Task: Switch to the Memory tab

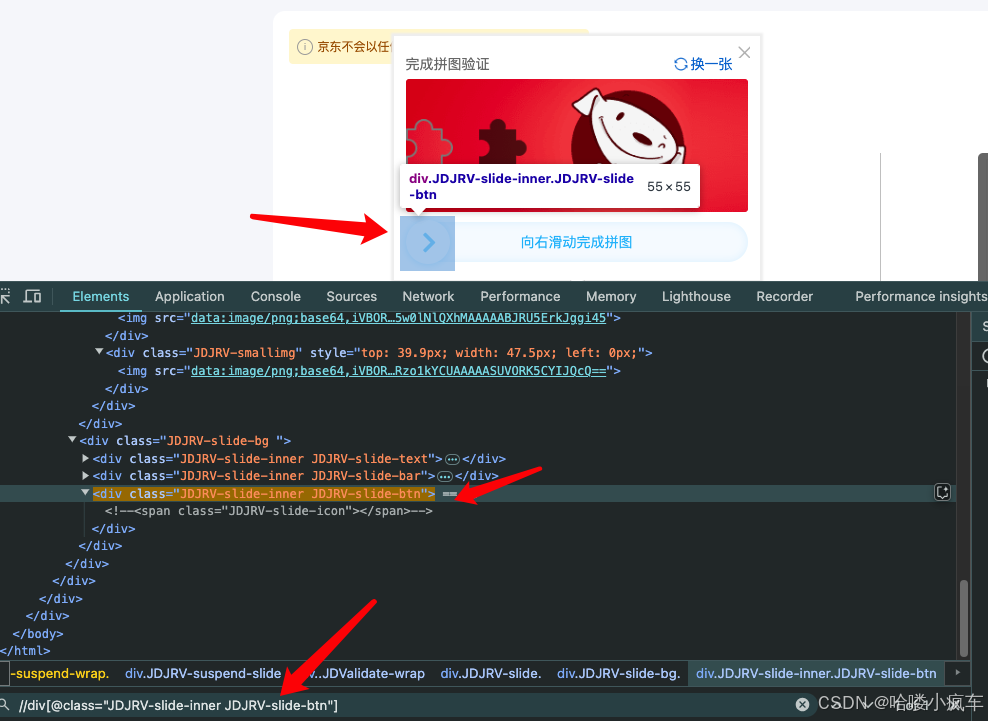Action: (611, 296)
